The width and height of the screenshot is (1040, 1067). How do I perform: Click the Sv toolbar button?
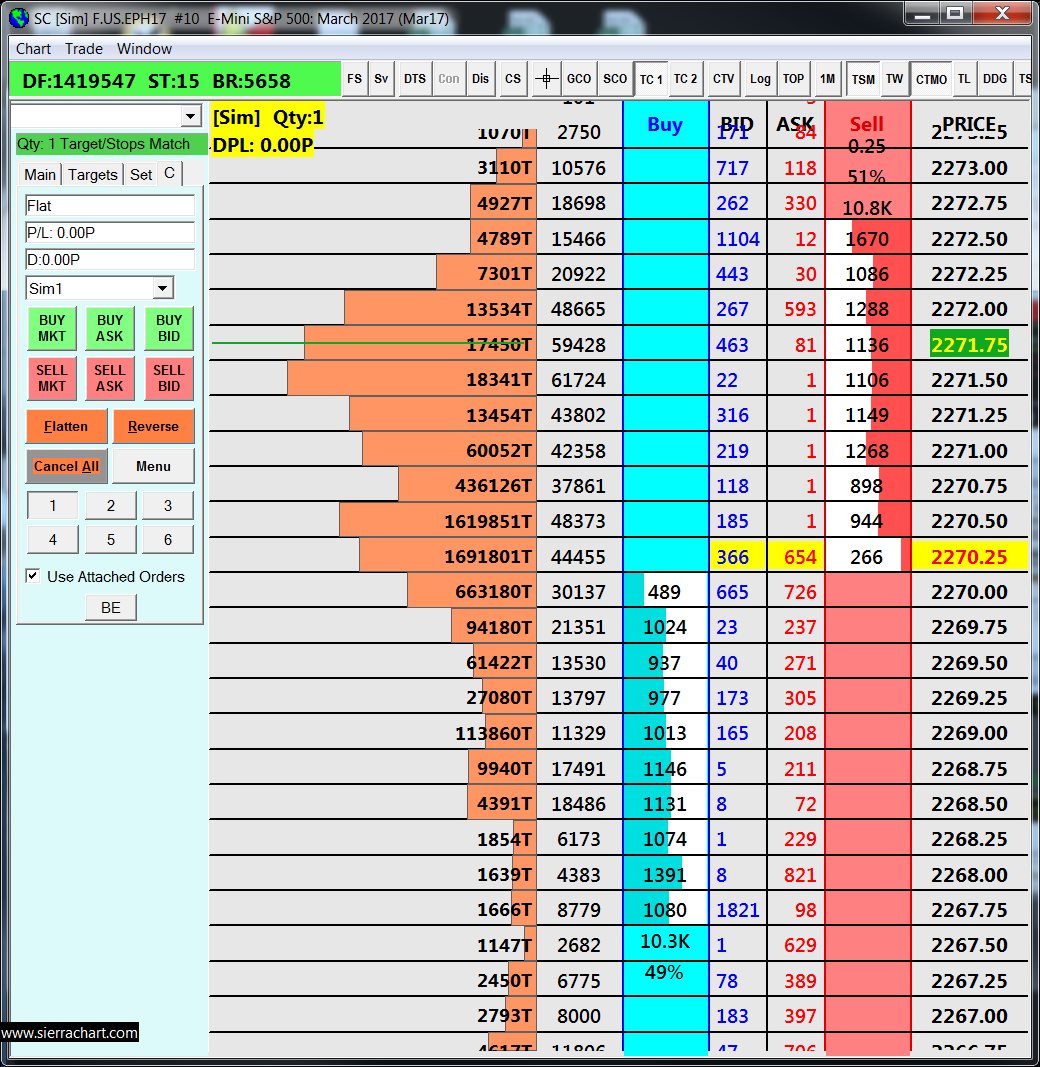coord(381,79)
